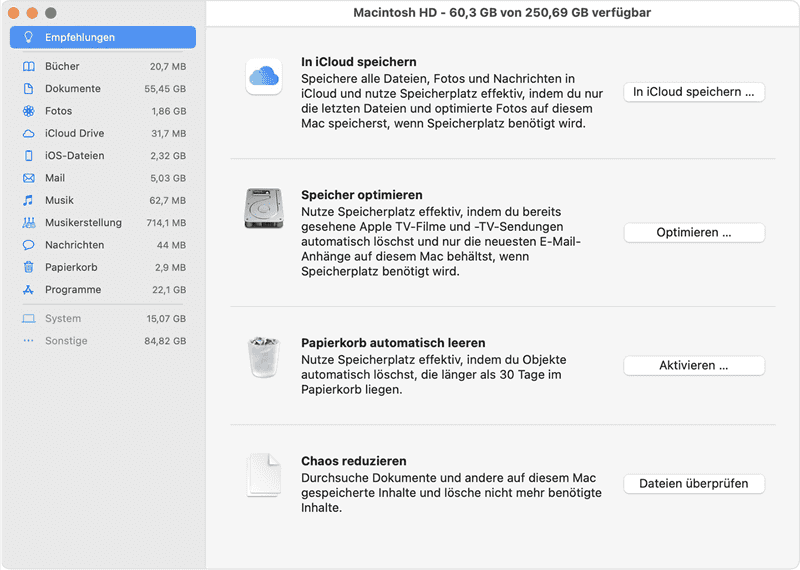
Task: Open the iOS-Dateien category label
Action: [x=74, y=156]
